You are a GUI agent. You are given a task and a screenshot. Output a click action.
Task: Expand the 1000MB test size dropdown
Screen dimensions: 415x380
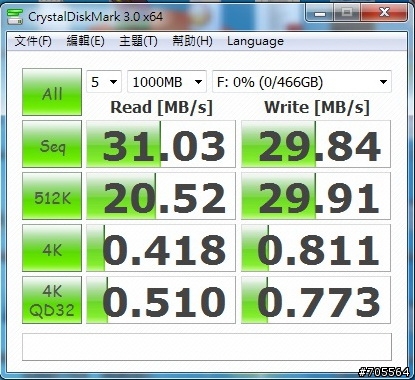[x=167, y=82]
